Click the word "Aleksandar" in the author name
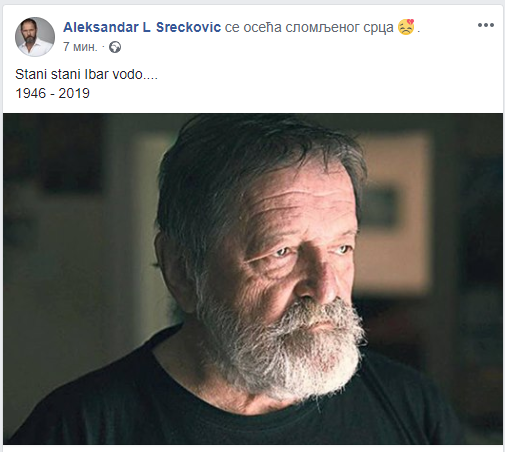 point(101,27)
